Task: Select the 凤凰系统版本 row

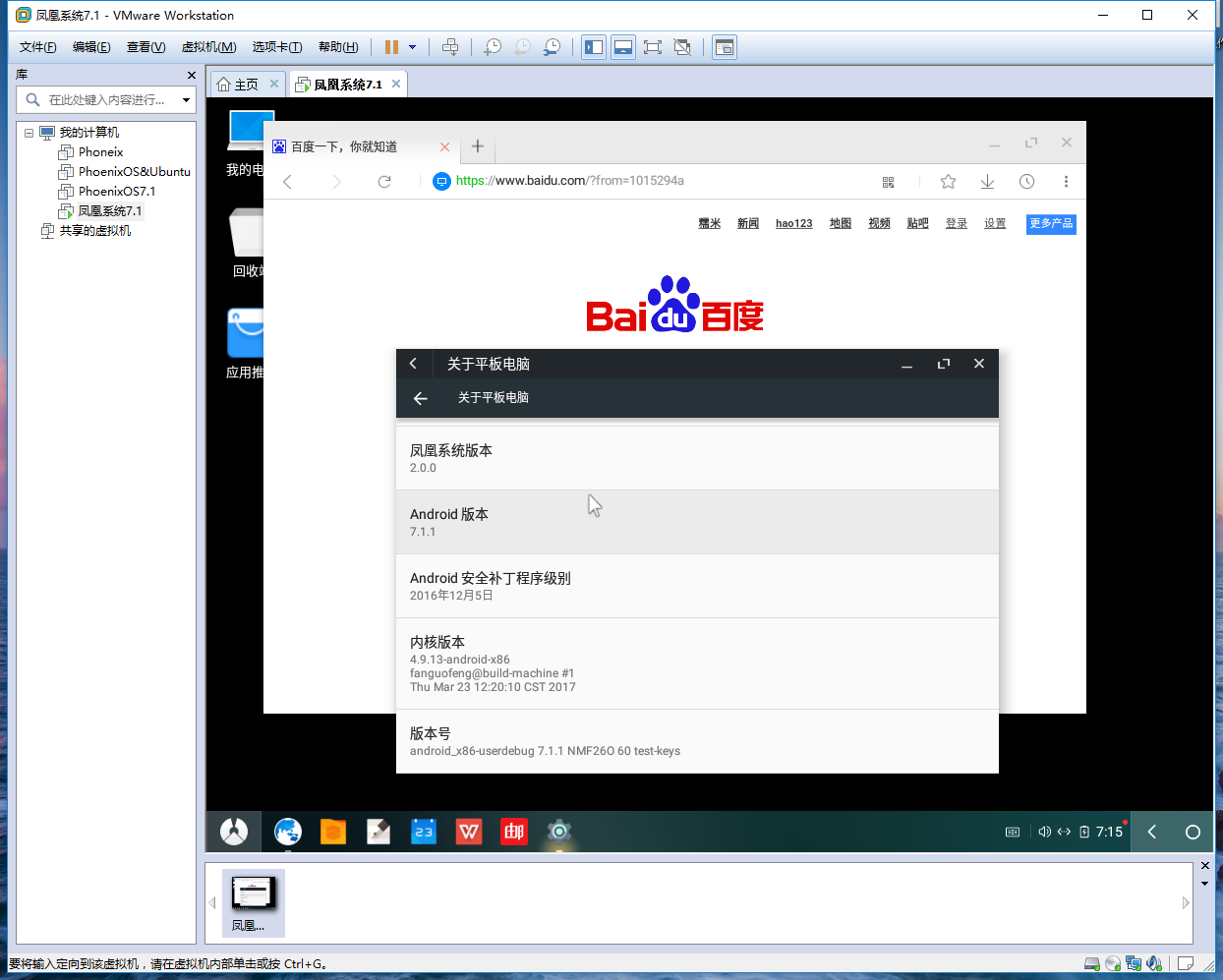Action: pos(697,458)
